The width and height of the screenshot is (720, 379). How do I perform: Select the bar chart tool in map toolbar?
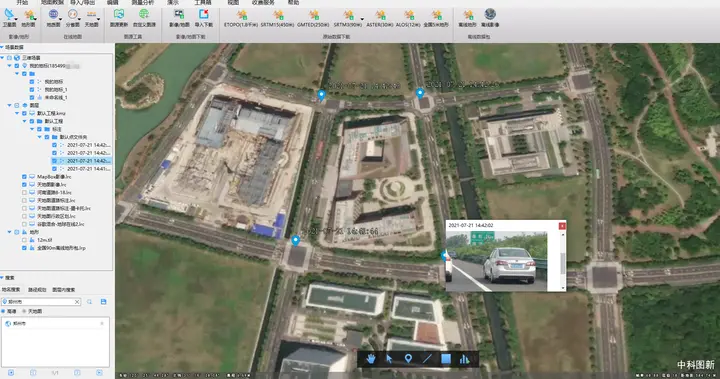[x=465, y=359]
